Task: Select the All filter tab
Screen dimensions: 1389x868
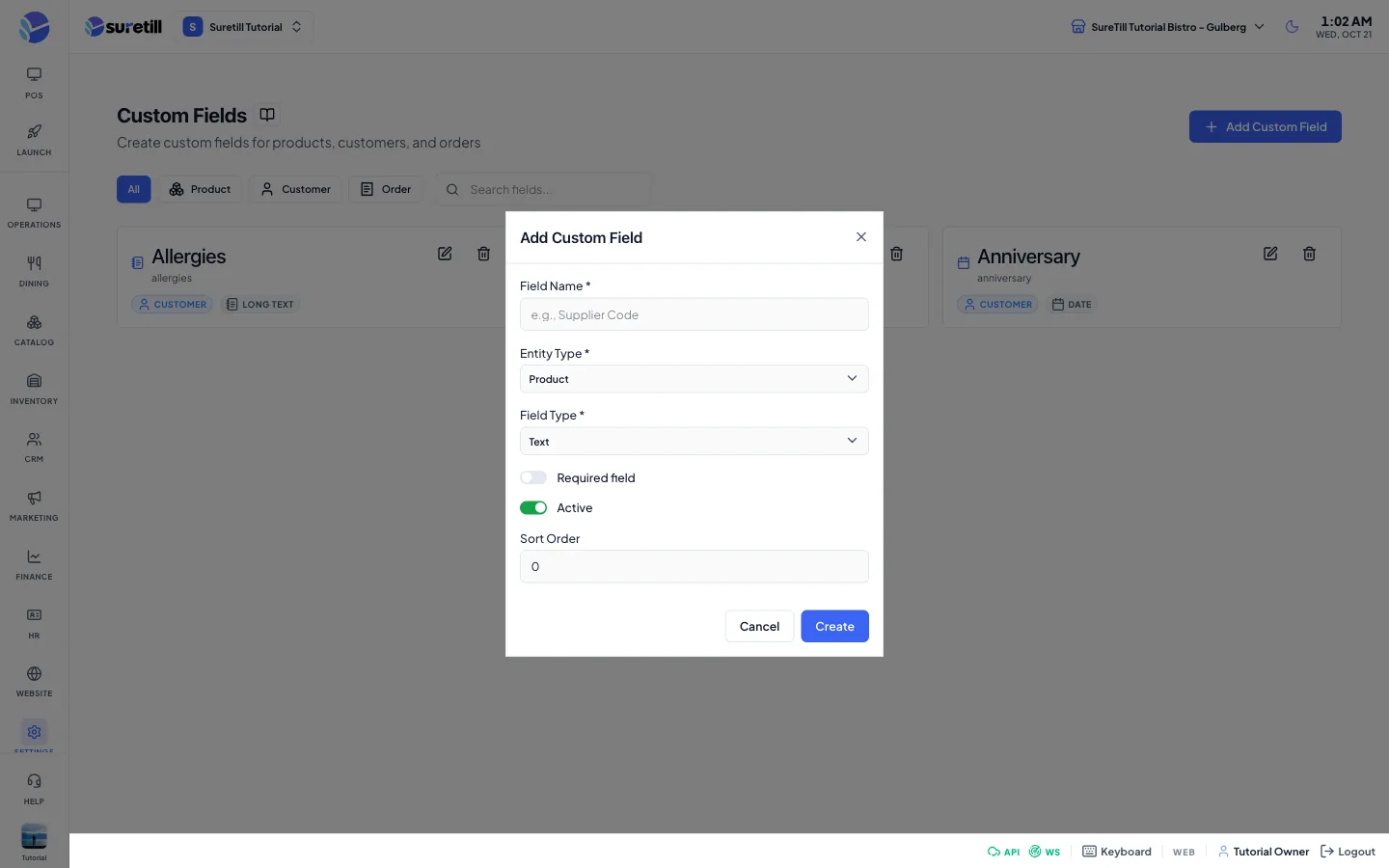Action: click(x=134, y=189)
